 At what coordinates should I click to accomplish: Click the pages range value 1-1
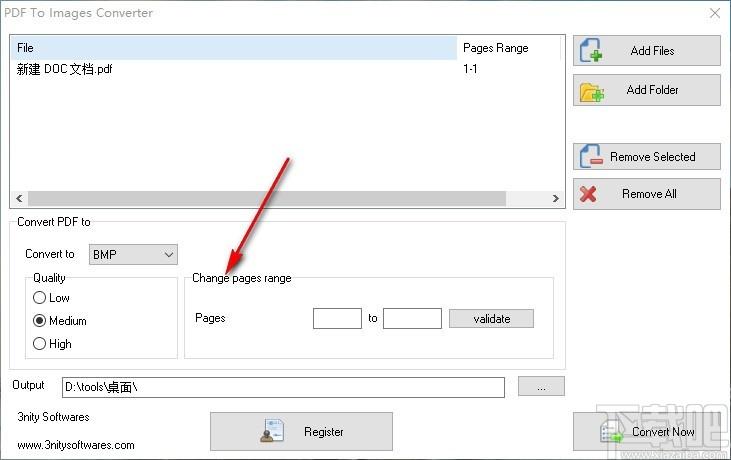coord(470,69)
